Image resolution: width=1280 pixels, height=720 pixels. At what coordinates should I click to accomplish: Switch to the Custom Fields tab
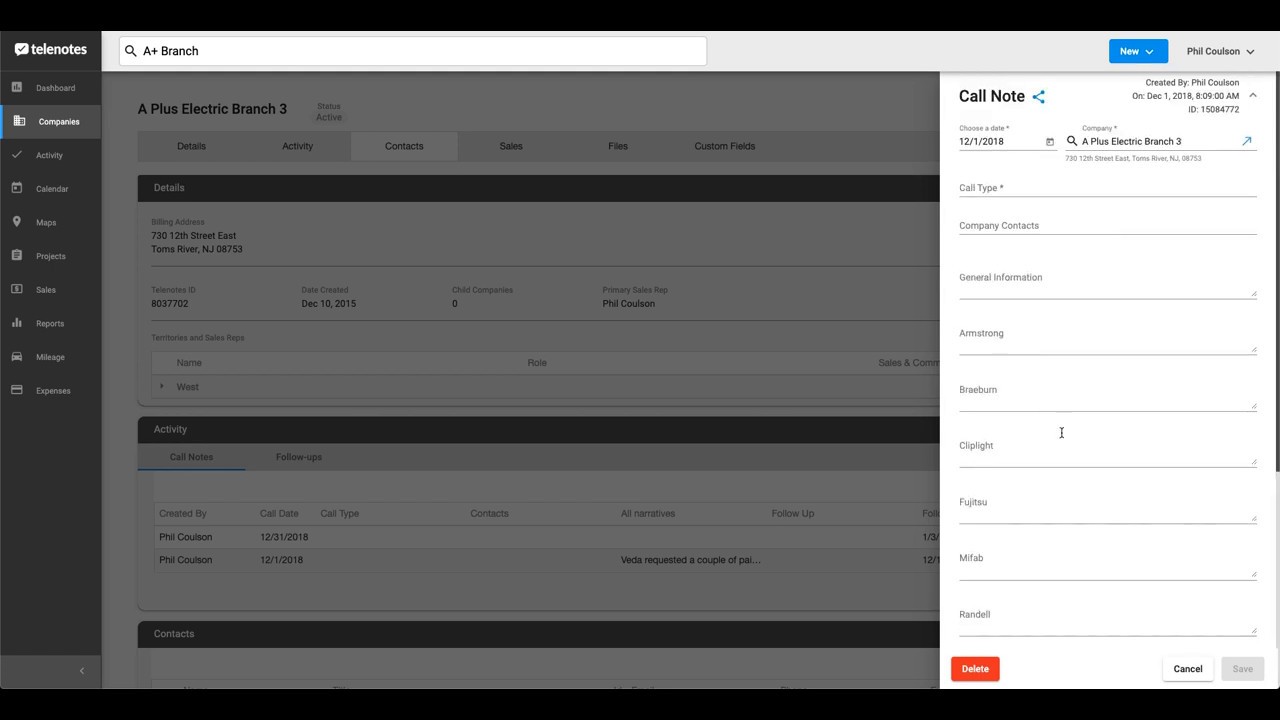click(x=725, y=146)
